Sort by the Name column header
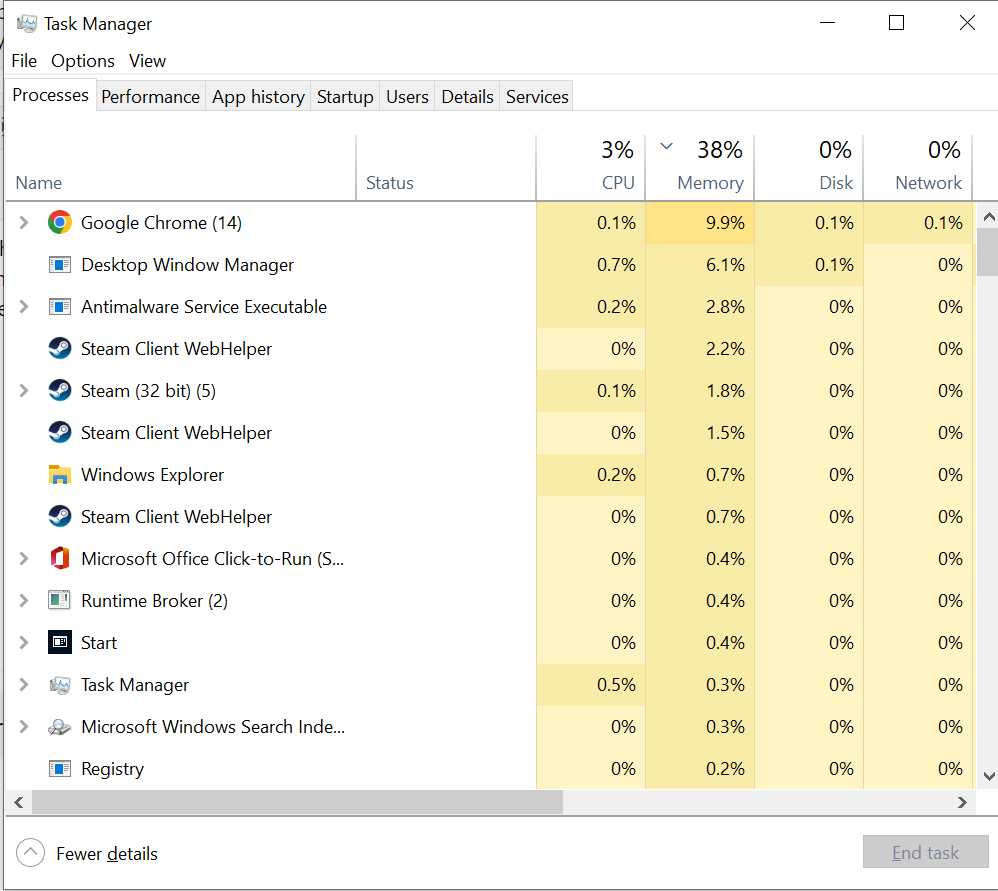Screen dimensions: 998x891 pos(181,168)
